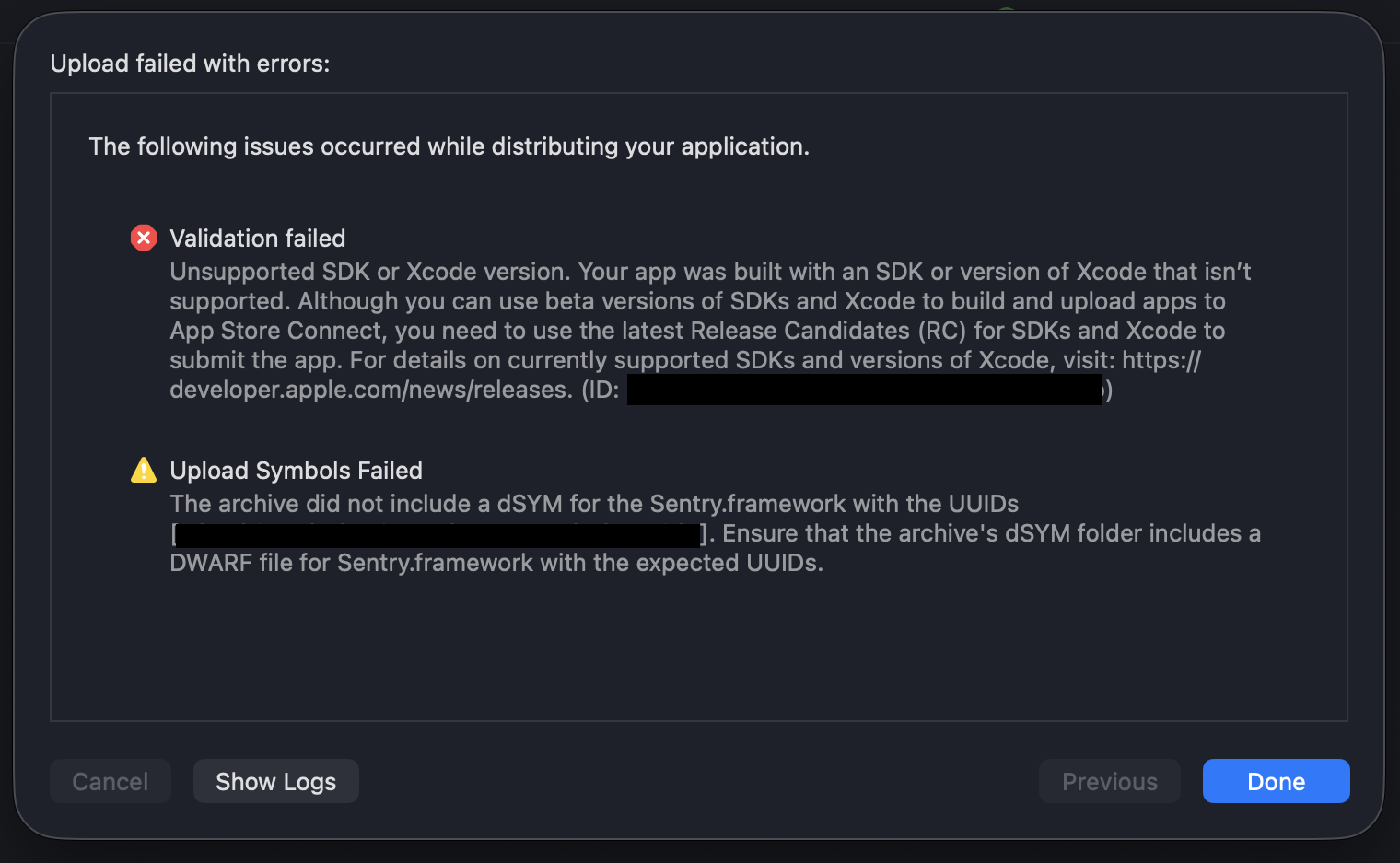The width and height of the screenshot is (1400, 863).
Task: Click the "App Store Connect" text
Action: [x=277, y=331]
